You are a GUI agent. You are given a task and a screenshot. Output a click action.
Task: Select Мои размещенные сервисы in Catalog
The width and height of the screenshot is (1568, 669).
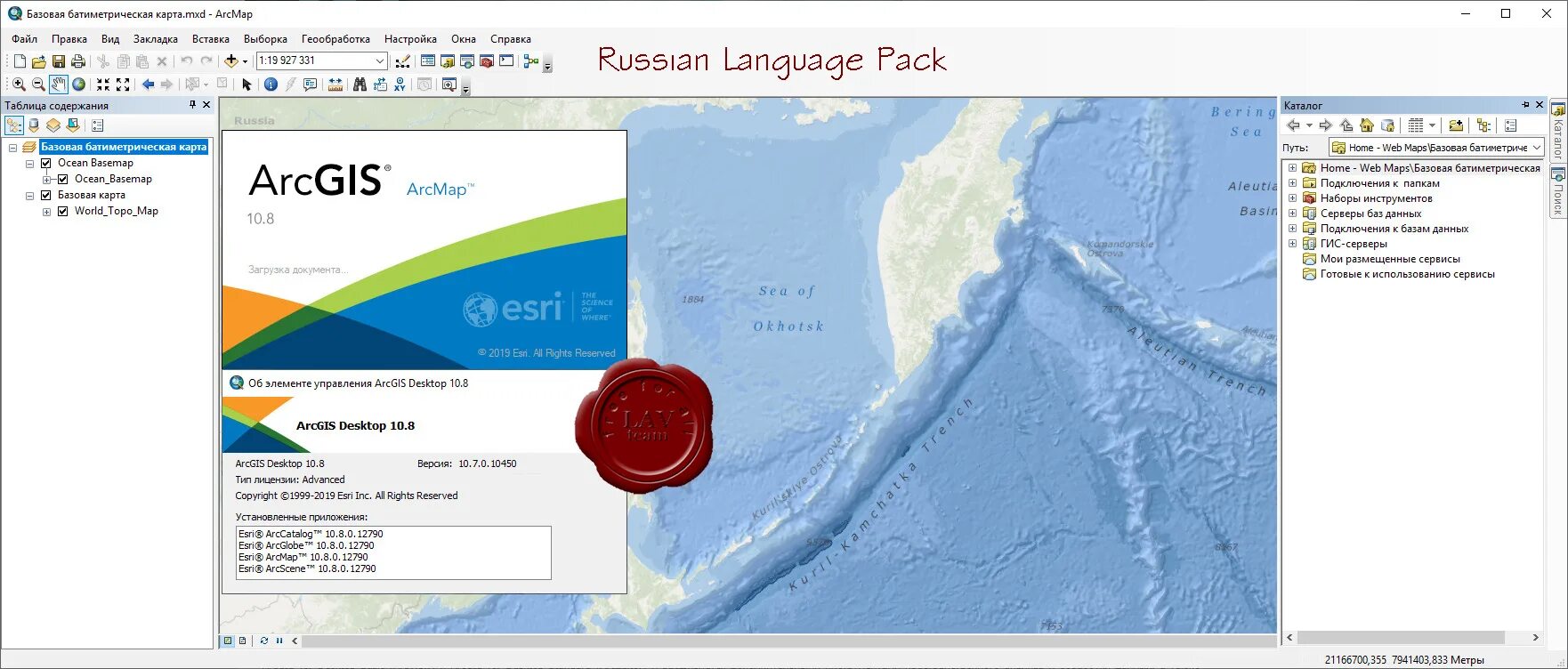pos(1390,259)
